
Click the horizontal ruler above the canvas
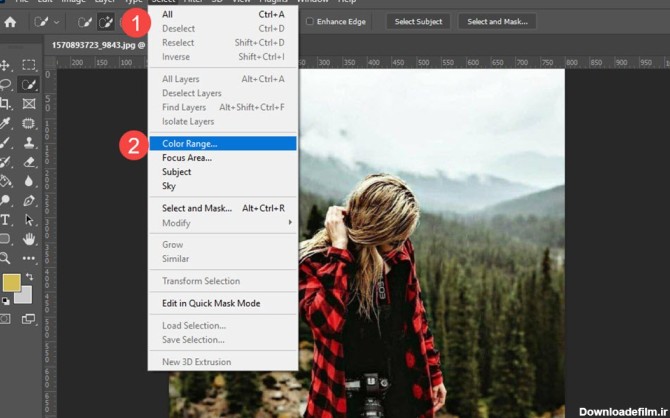[483, 62]
